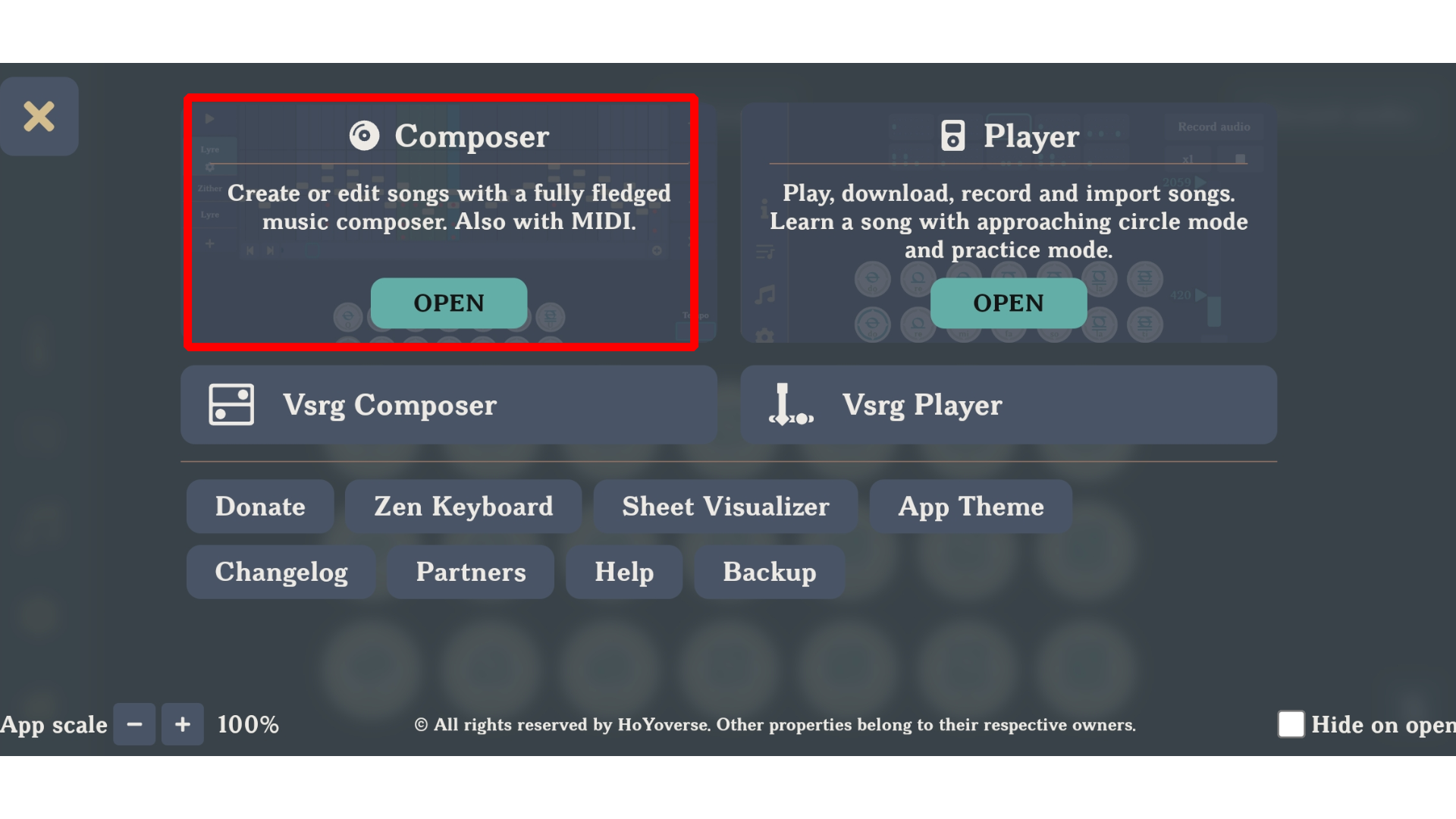Open Sheet Visualizer feature
The width and height of the screenshot is (1456, 819).
pyautogui.click(x=725, y=505)
